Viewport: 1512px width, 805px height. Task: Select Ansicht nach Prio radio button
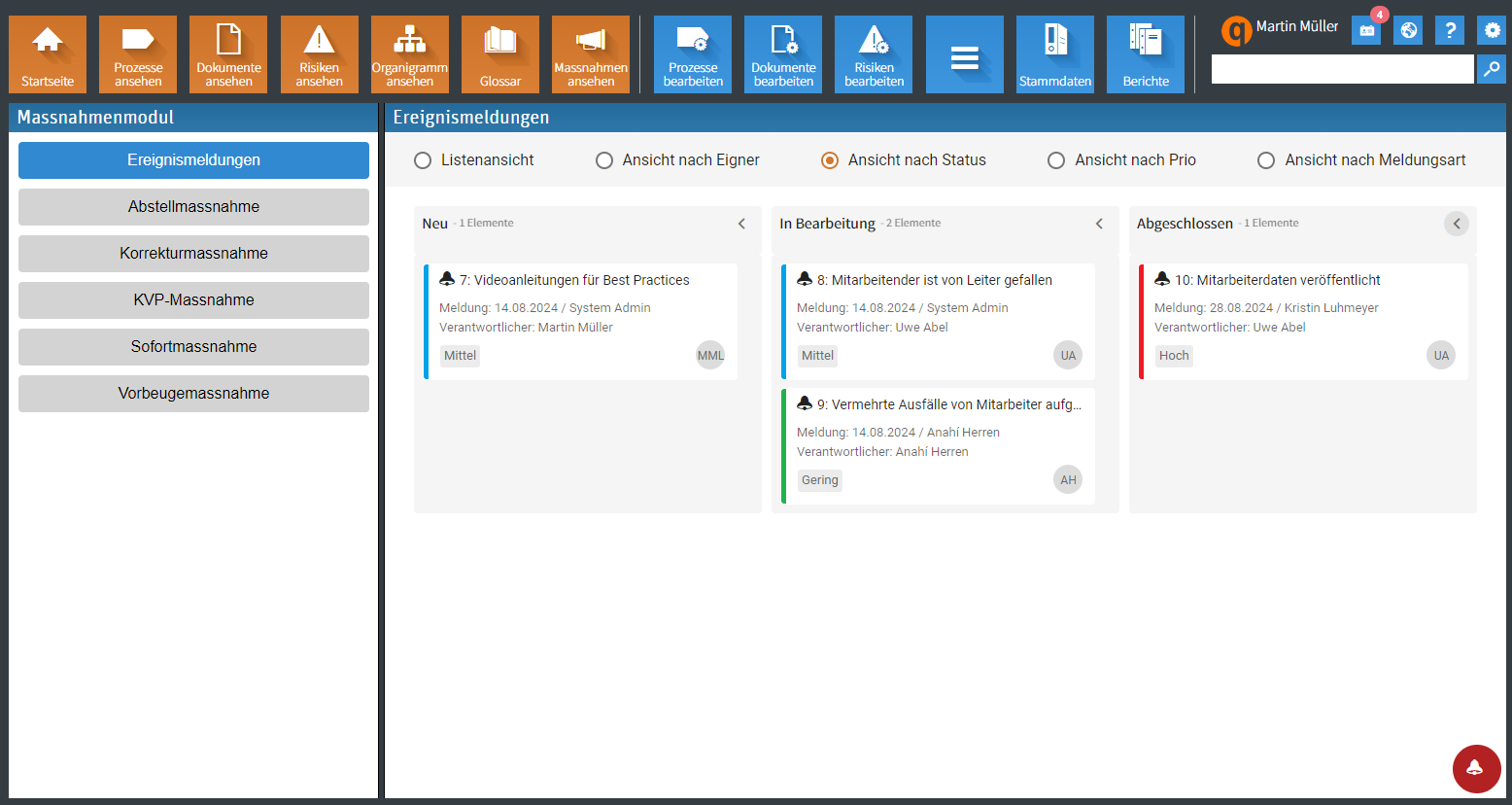[1056, 160]
